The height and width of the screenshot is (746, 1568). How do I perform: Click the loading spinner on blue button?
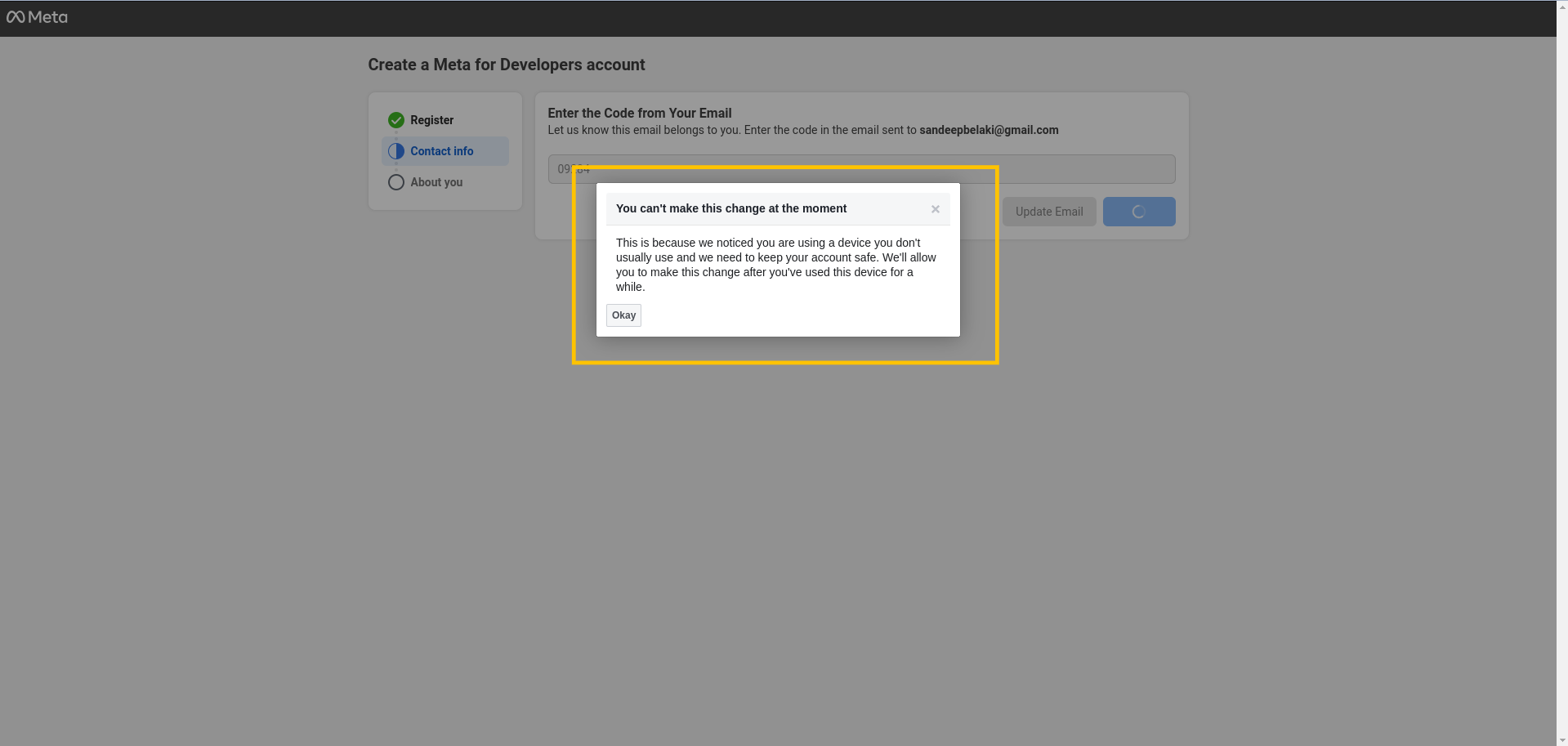pyautogui.click(x=1139, y=212)
